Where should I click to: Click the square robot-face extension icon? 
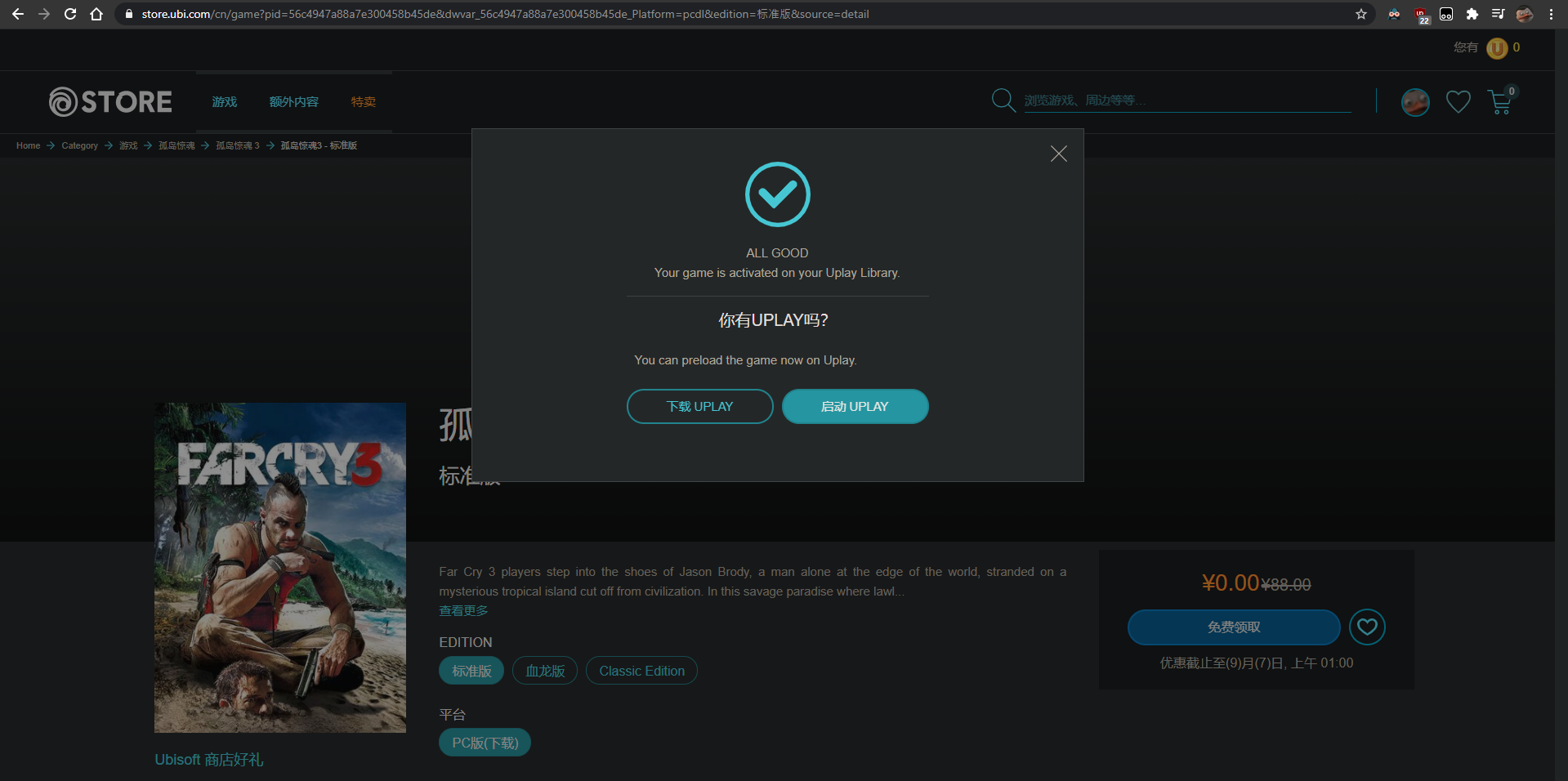[1446, 14]
